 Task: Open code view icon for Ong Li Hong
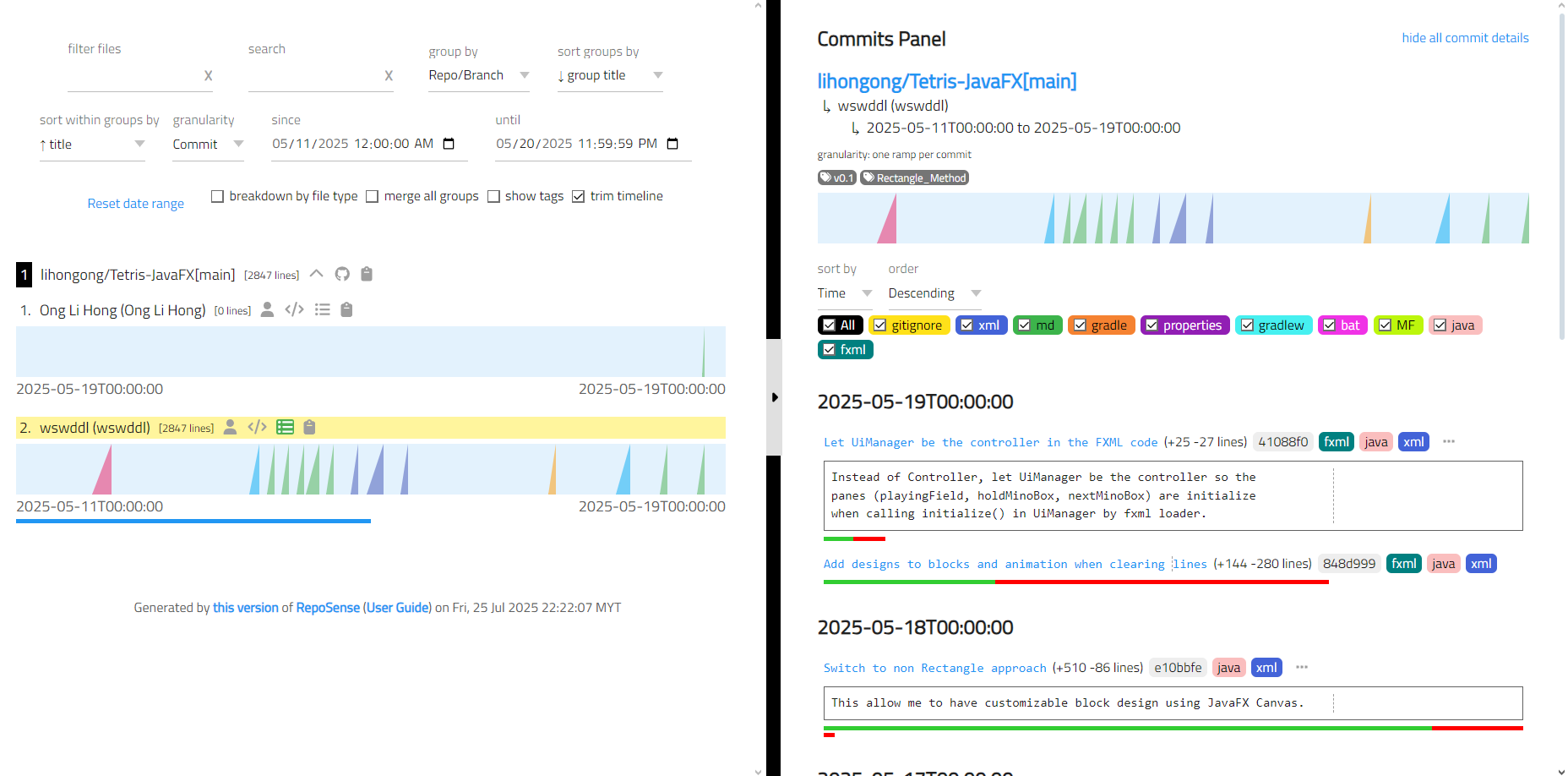point(294,309)
